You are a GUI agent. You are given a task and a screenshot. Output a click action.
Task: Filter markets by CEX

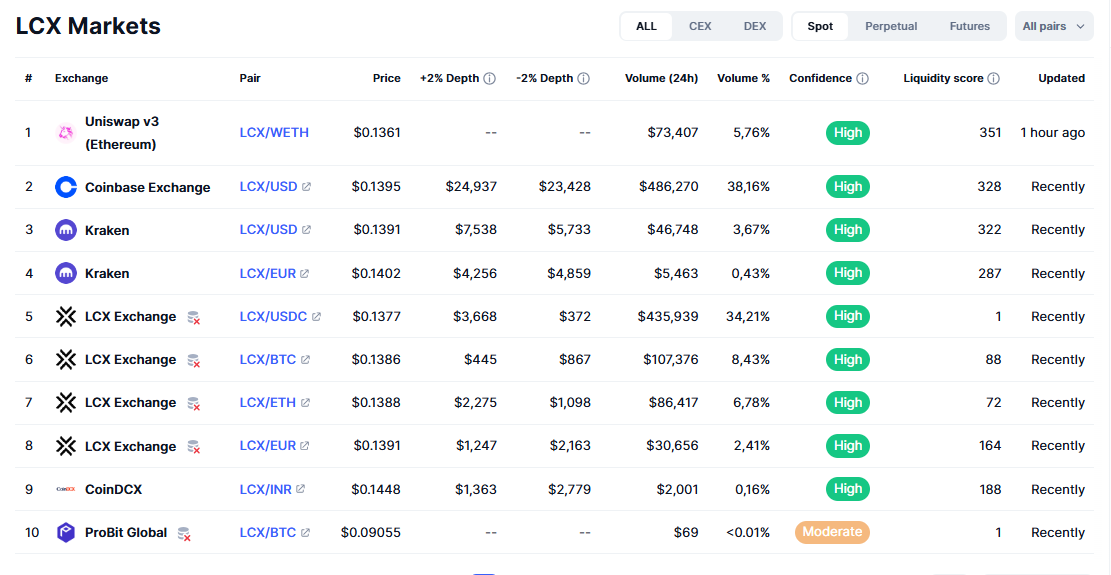700,26
